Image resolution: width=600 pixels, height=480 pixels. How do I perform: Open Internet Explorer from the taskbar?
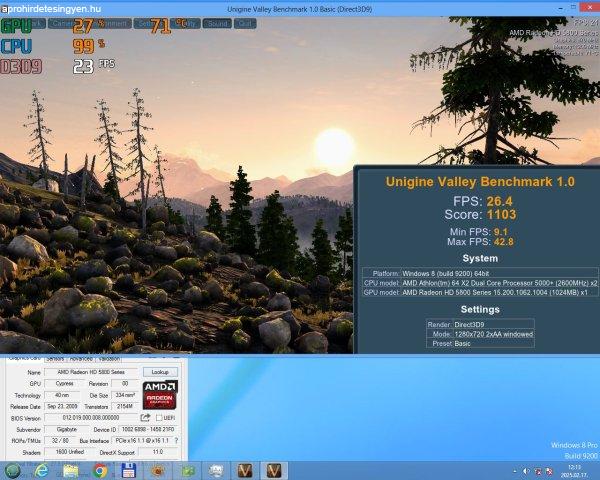click(x=41, y=470)
